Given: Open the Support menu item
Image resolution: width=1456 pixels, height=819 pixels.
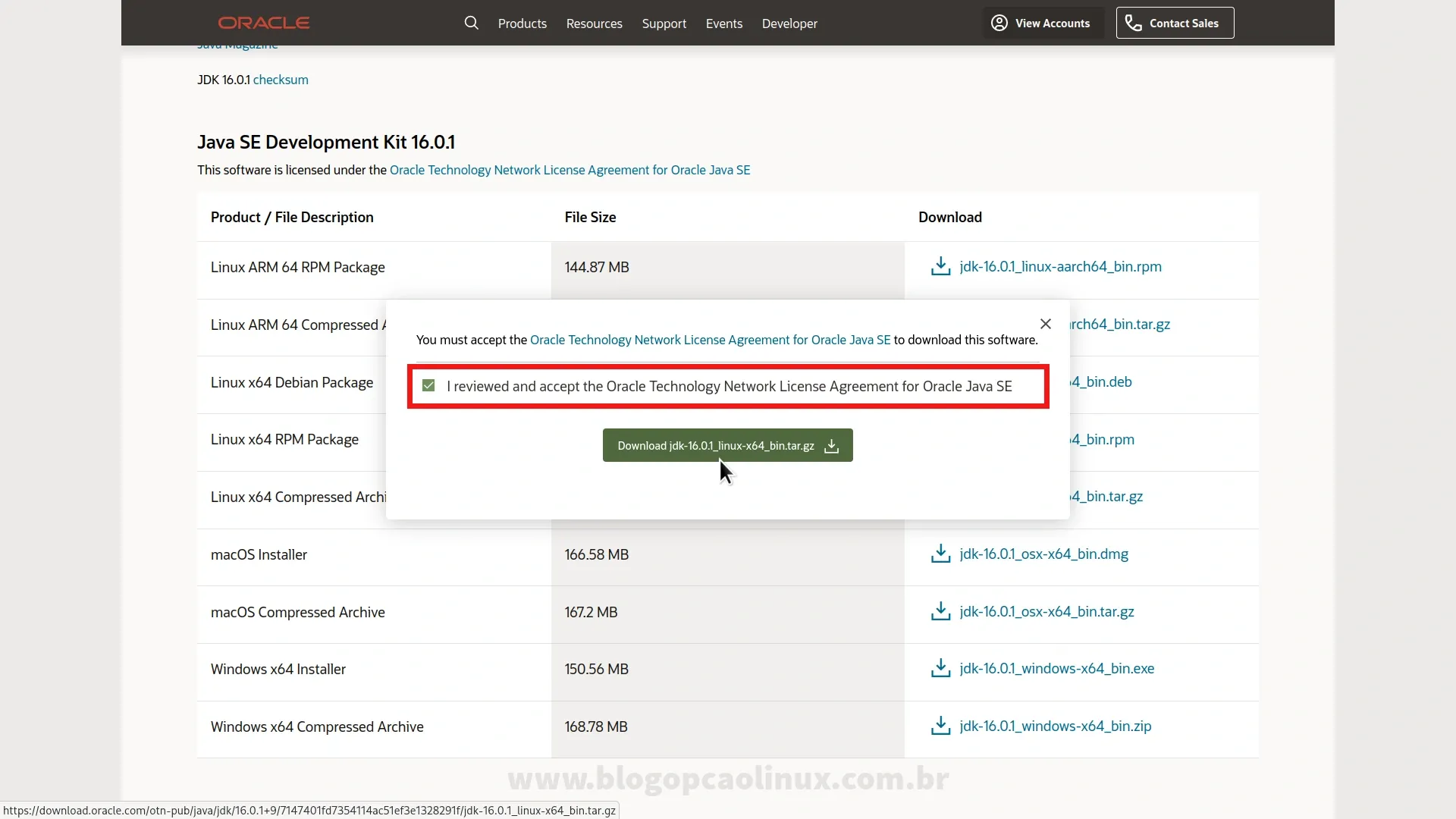Looking at the screenshot, I should pyautogui.click(x=664, y=23).
